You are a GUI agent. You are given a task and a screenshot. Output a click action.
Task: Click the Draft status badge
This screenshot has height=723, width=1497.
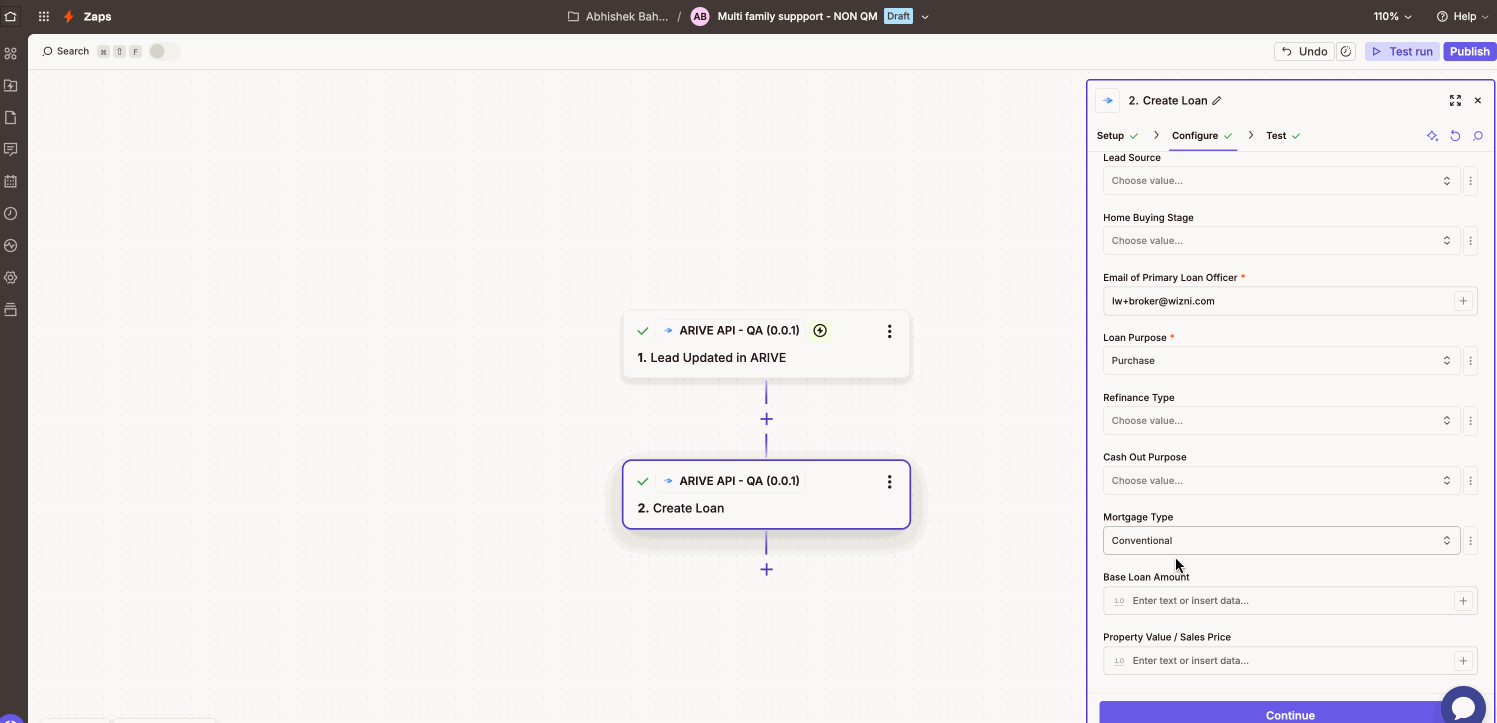click(898, 16)
